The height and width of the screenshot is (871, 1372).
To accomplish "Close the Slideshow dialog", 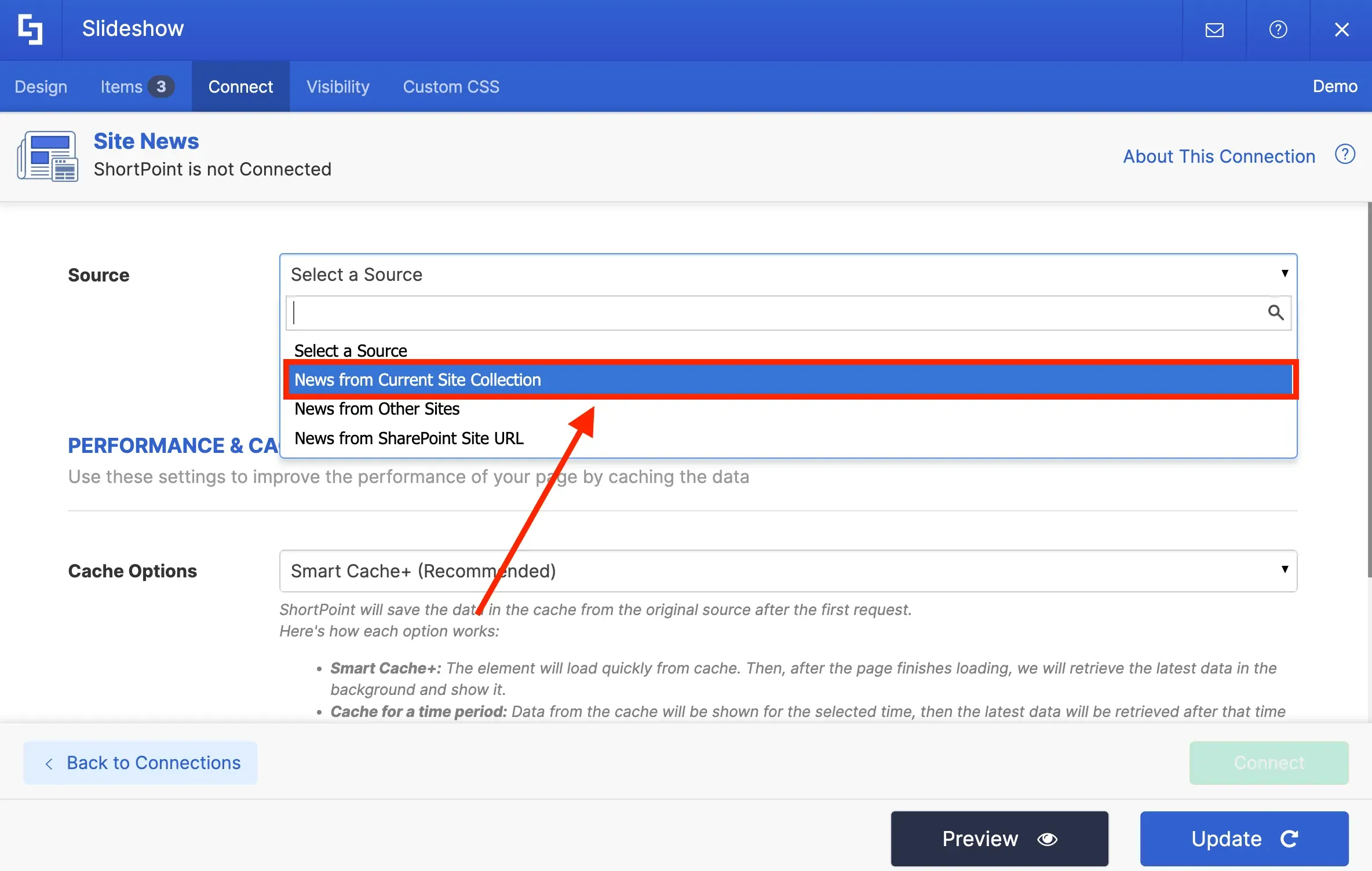I will click(x=1342, y=30).
